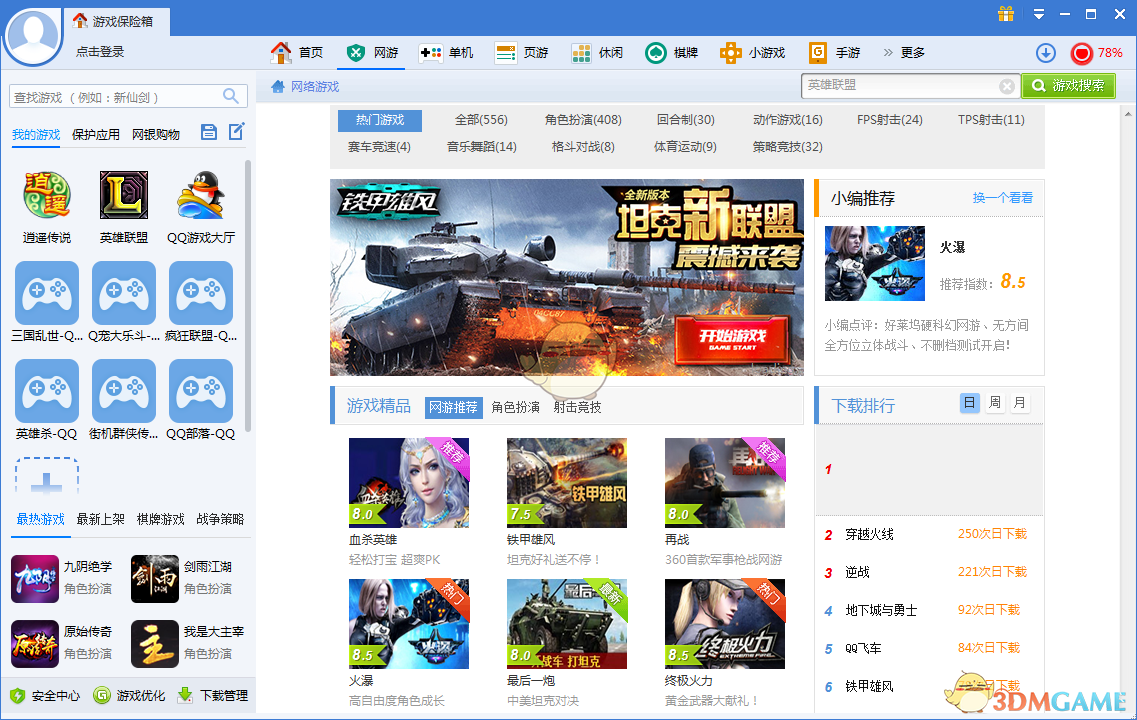Switch download ranking to 日 (daily)
Image resolution: width=1137 pixels, height=720 pixels.
tap(970, 401)
